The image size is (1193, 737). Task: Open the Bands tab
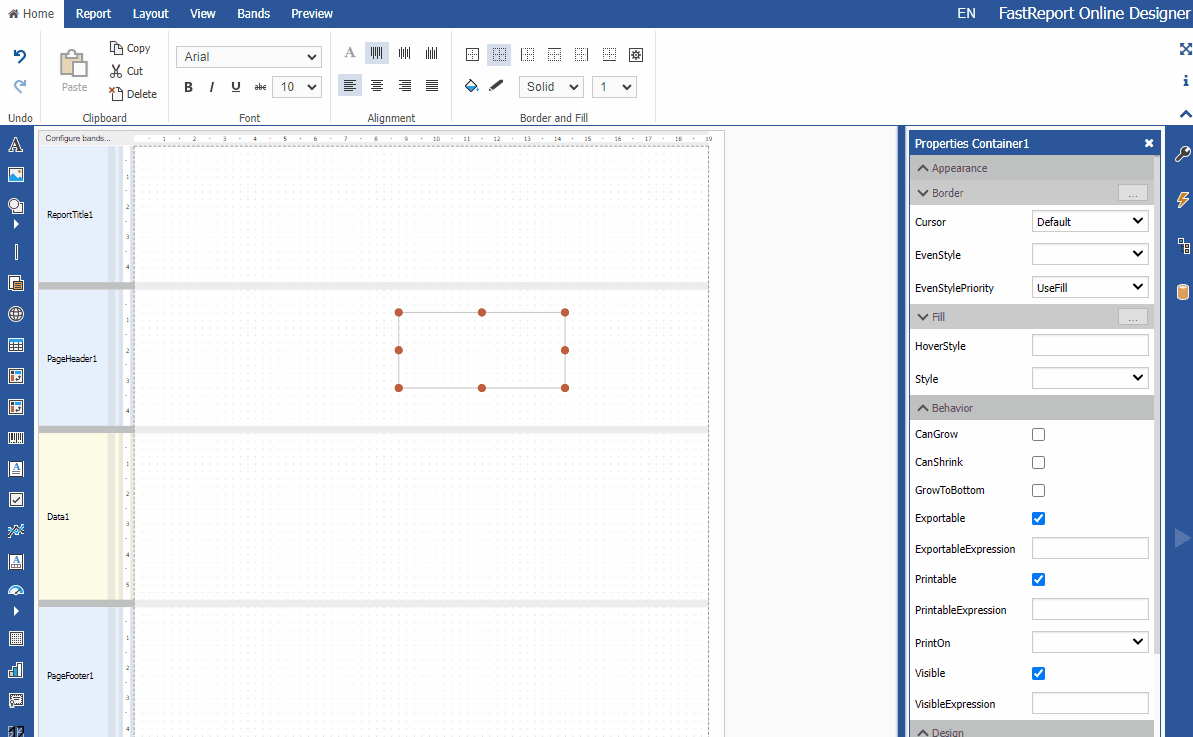pyautogui.click(x=253, y=14)
